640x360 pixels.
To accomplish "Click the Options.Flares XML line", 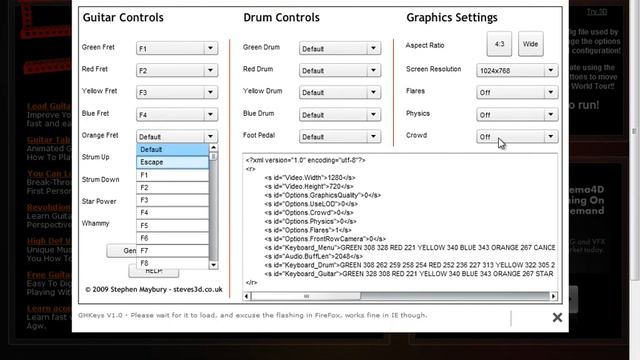I will (308, 230).
